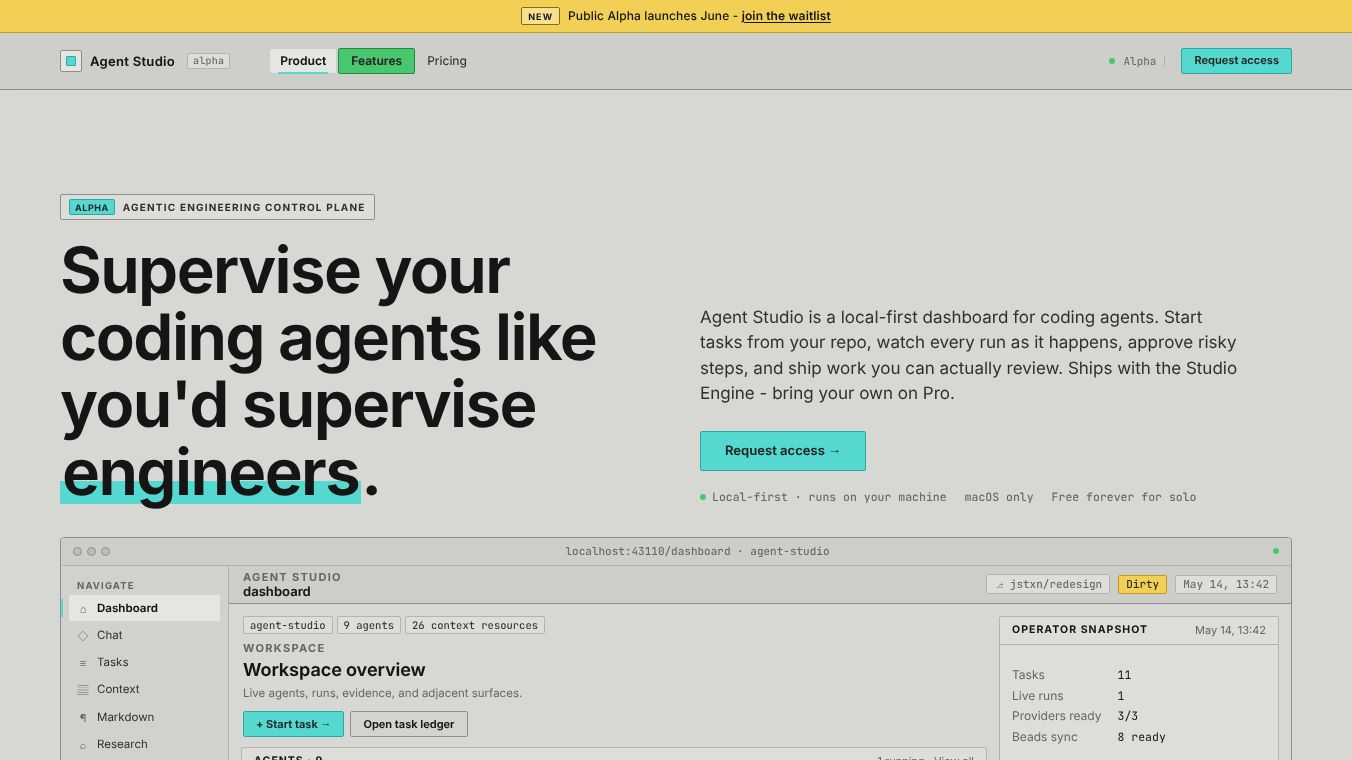Follow the join the waitlist link
Image resolution: width=1352 pixels, height=760 pixels.
coord(786,16)
